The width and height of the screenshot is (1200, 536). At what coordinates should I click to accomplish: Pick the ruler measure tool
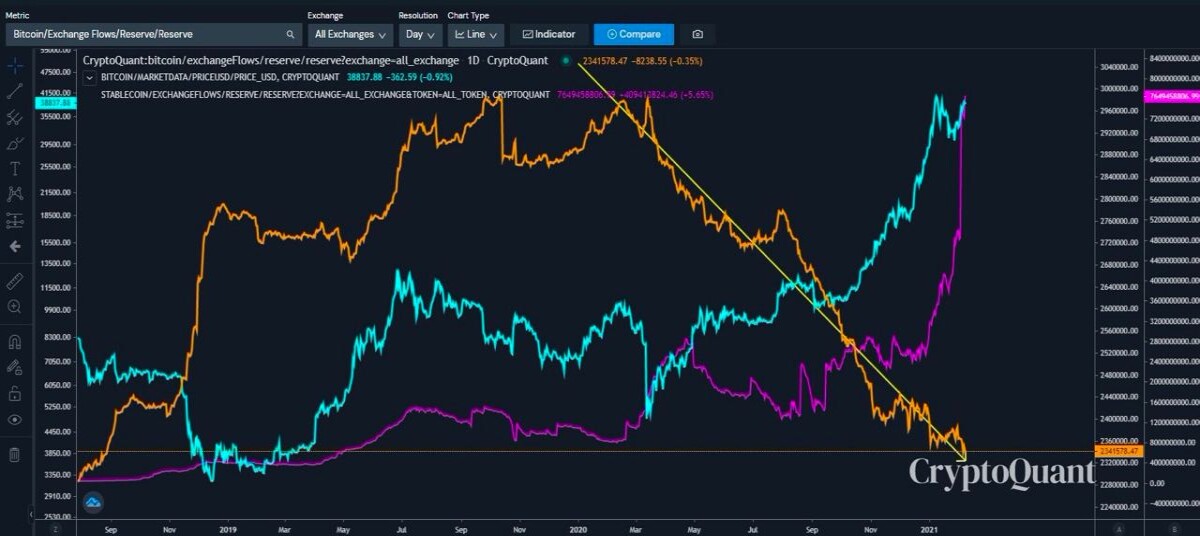(15, 281)
